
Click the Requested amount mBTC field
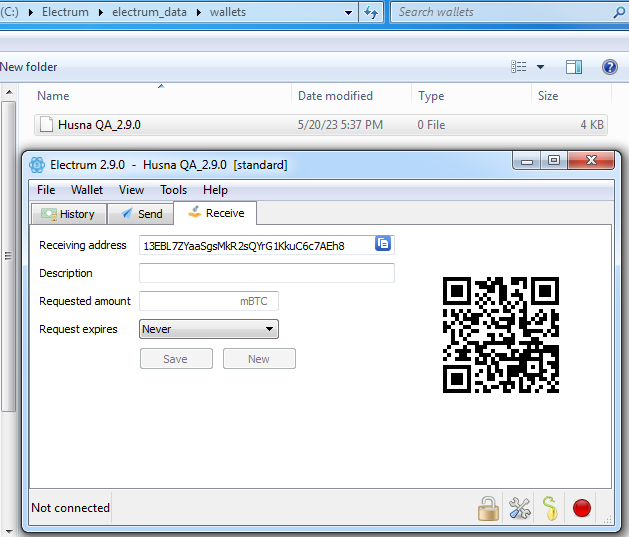click(x=209, y=301)
